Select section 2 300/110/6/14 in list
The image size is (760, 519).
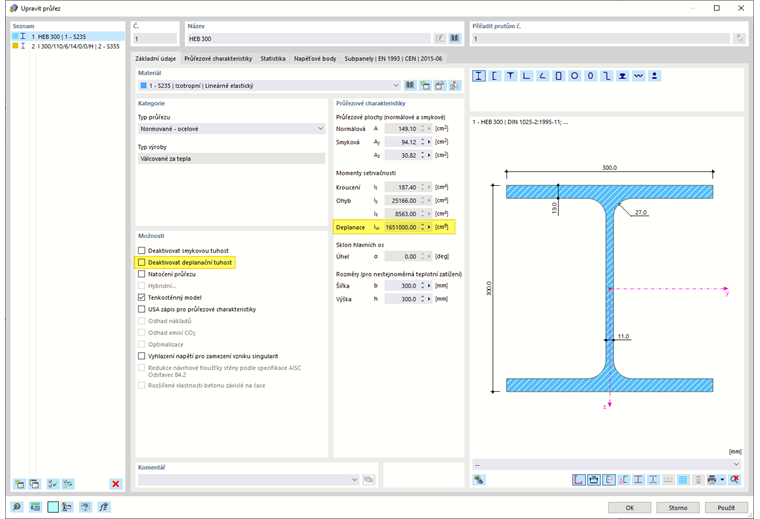click(x=68, y=46)
